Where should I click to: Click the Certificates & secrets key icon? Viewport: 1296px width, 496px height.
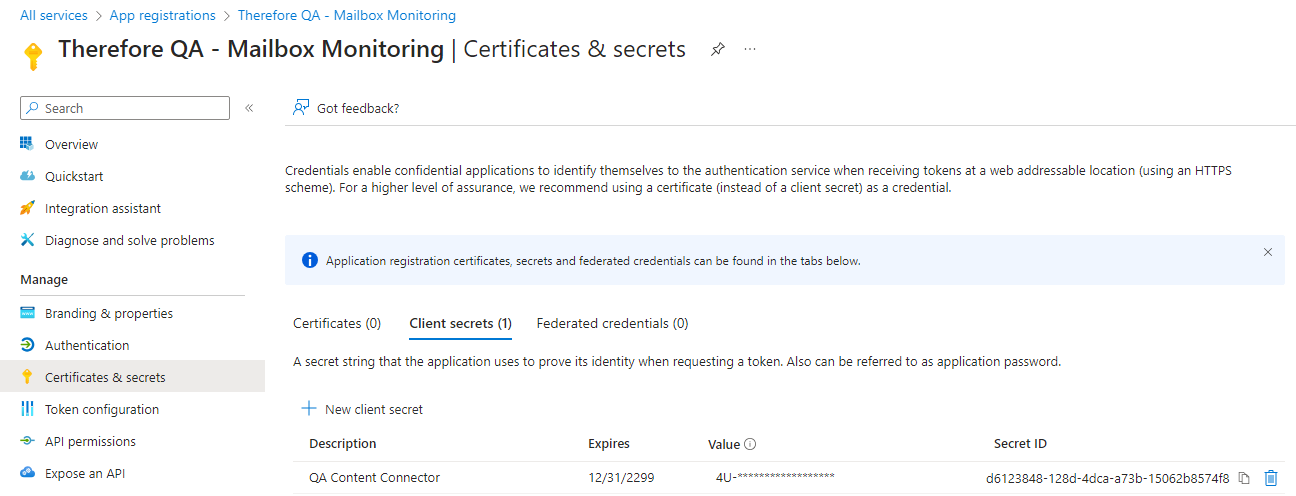[28, 377]
